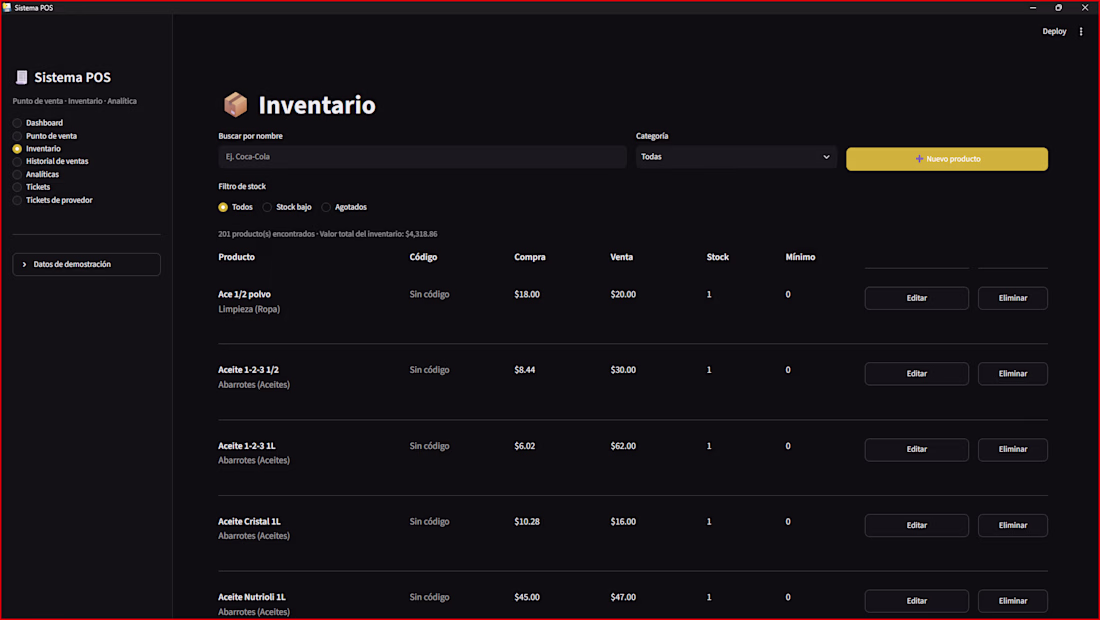This screenshot has height=620, width=1100.
Task: Click the Producto column header
Action: [x=236, y=257]
